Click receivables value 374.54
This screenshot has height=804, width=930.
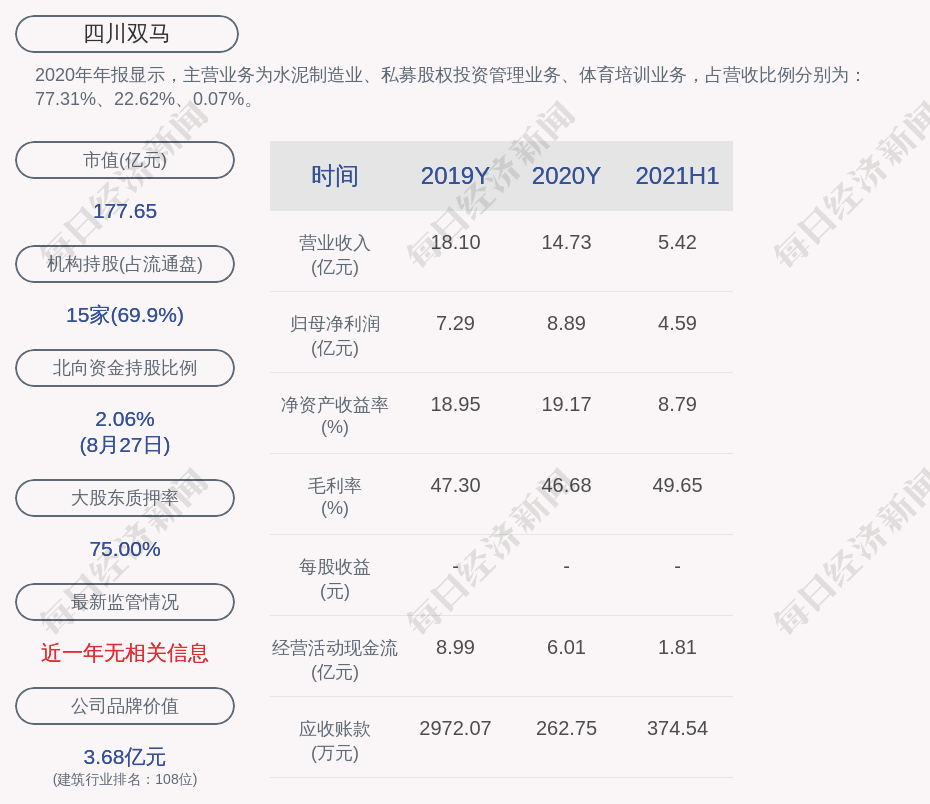pos(677,729)
